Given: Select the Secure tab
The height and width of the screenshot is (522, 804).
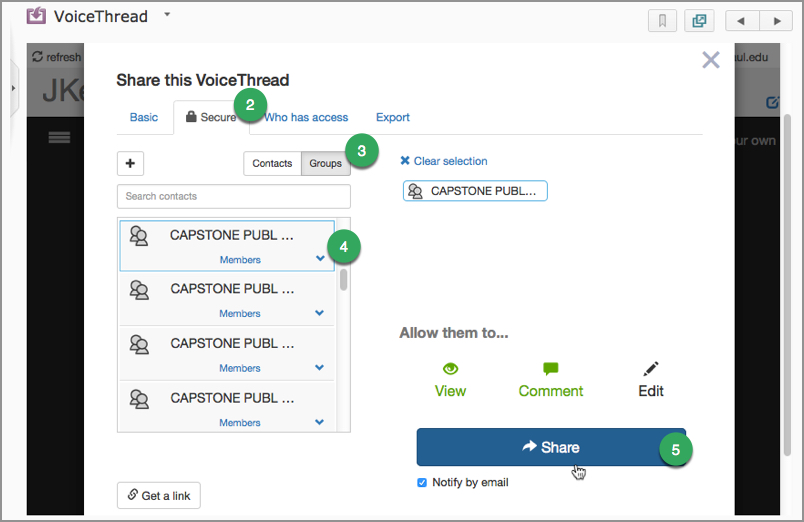Looking at the screenshot, I should [x=211, y=117].
